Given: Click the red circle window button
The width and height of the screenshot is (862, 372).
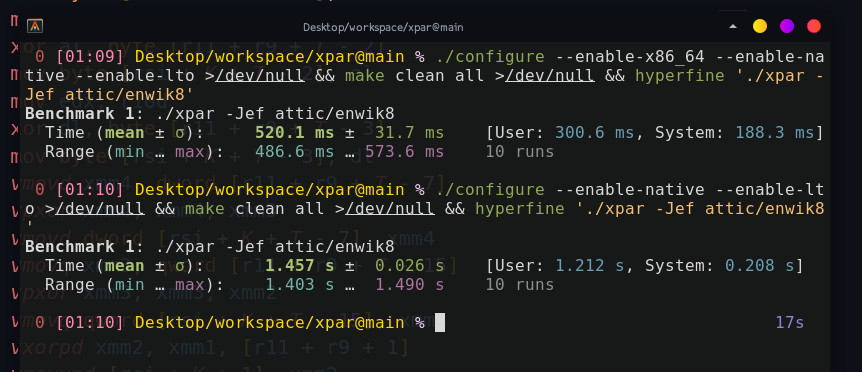Looking at the screenshot, I should pyautogui.click(x=814, y=26).
